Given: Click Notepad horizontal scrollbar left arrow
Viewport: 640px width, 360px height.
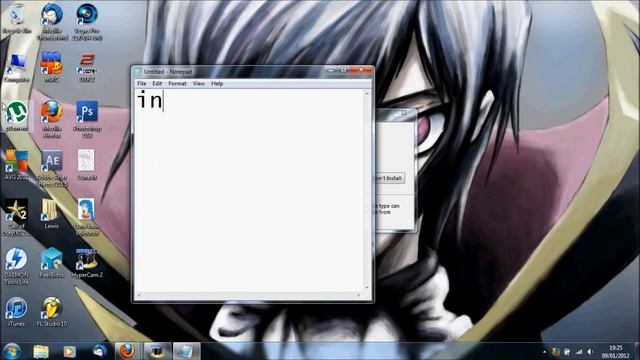Looking at the screenshot, I should 139,295.
